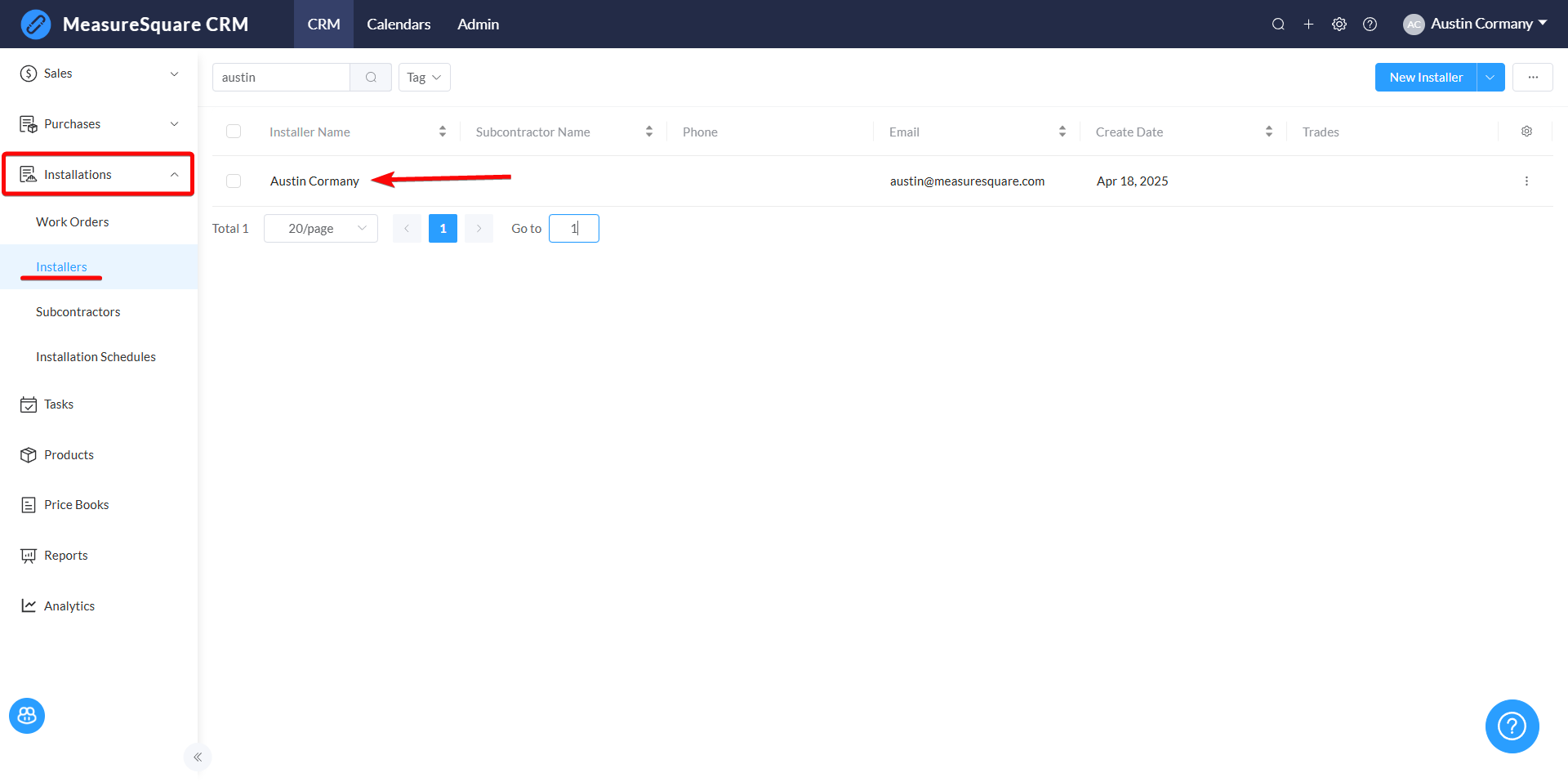The height and width of the screenshot is (782, 1568).
Task: Click the AC user avatar icon
Action: [1414, 25]
